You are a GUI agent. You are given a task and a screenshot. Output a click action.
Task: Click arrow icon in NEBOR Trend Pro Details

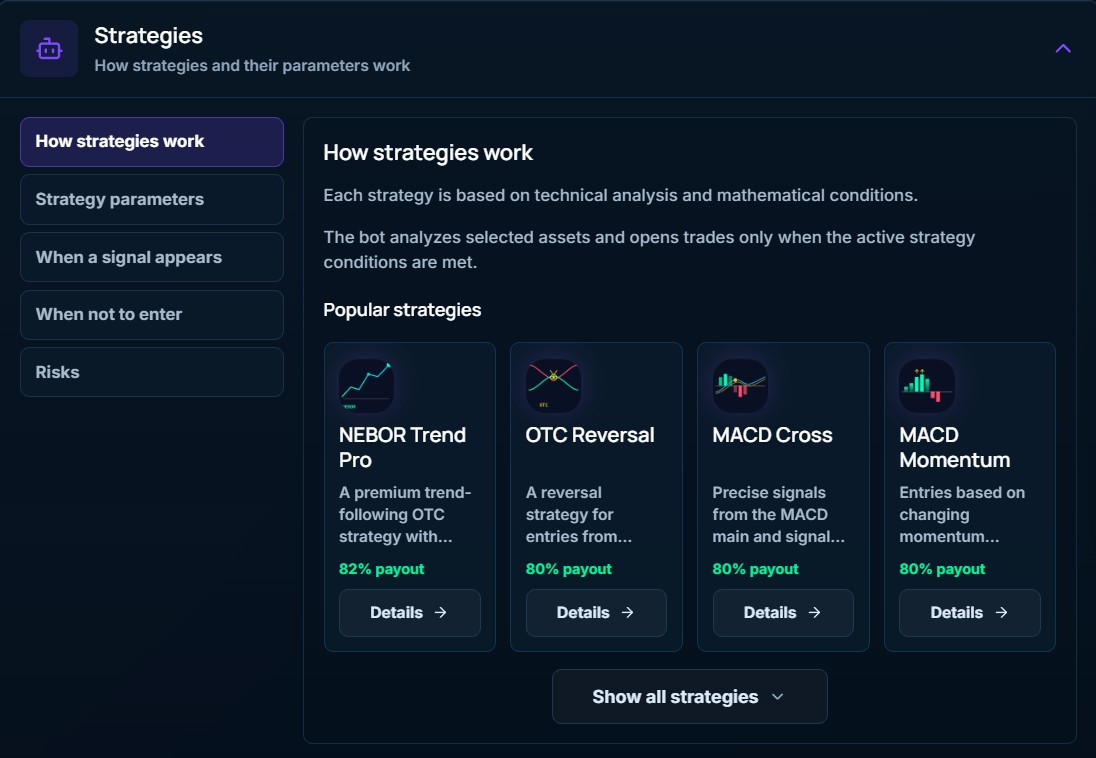pos(440,613)
